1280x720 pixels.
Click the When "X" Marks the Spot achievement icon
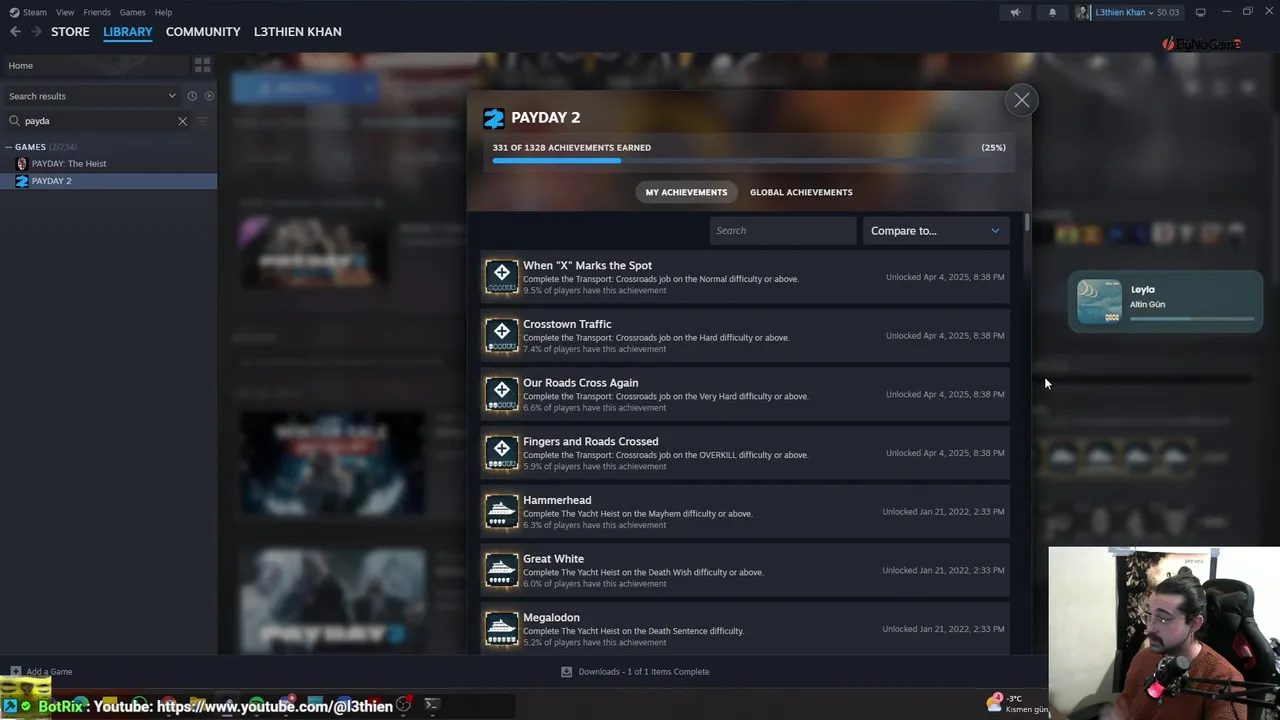coord(501,277)
